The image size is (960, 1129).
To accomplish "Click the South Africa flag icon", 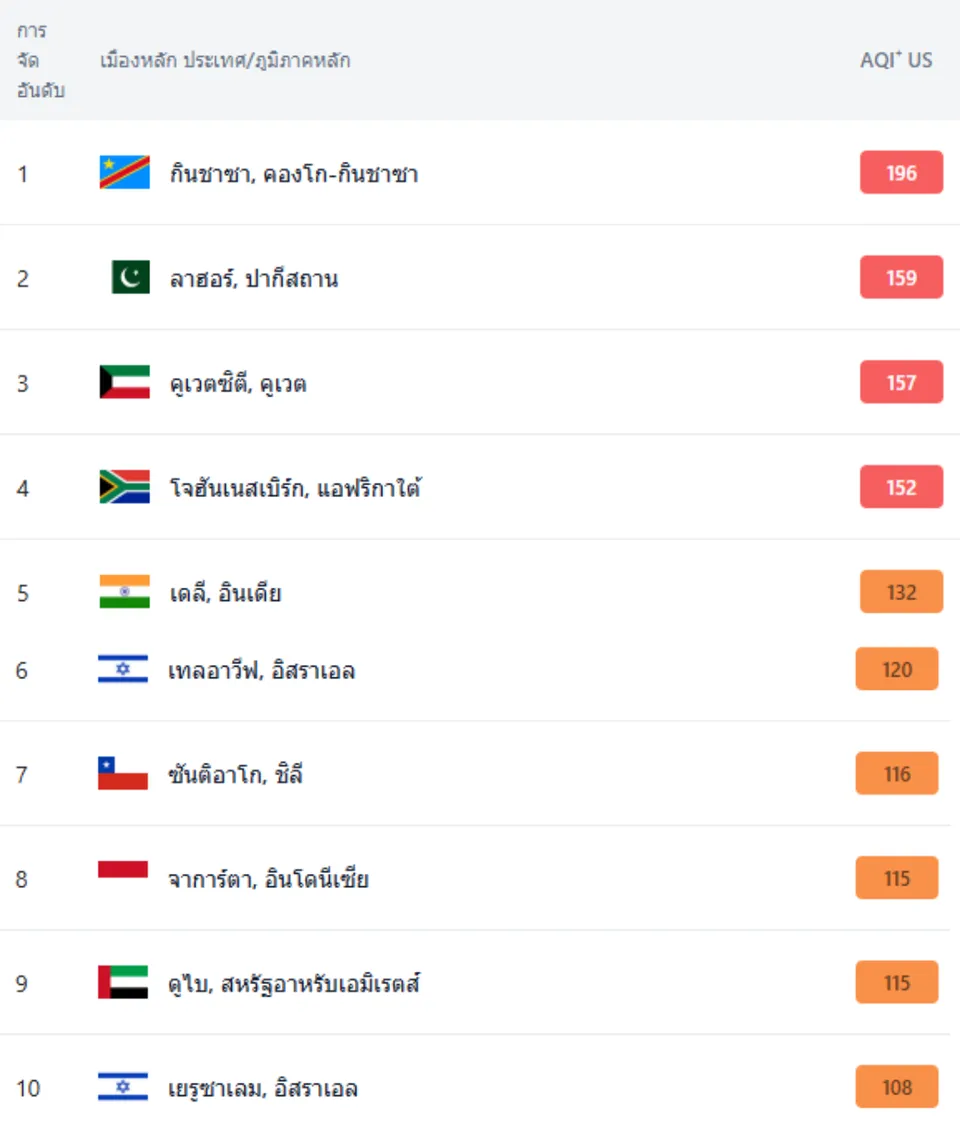I will click(125, 487).
